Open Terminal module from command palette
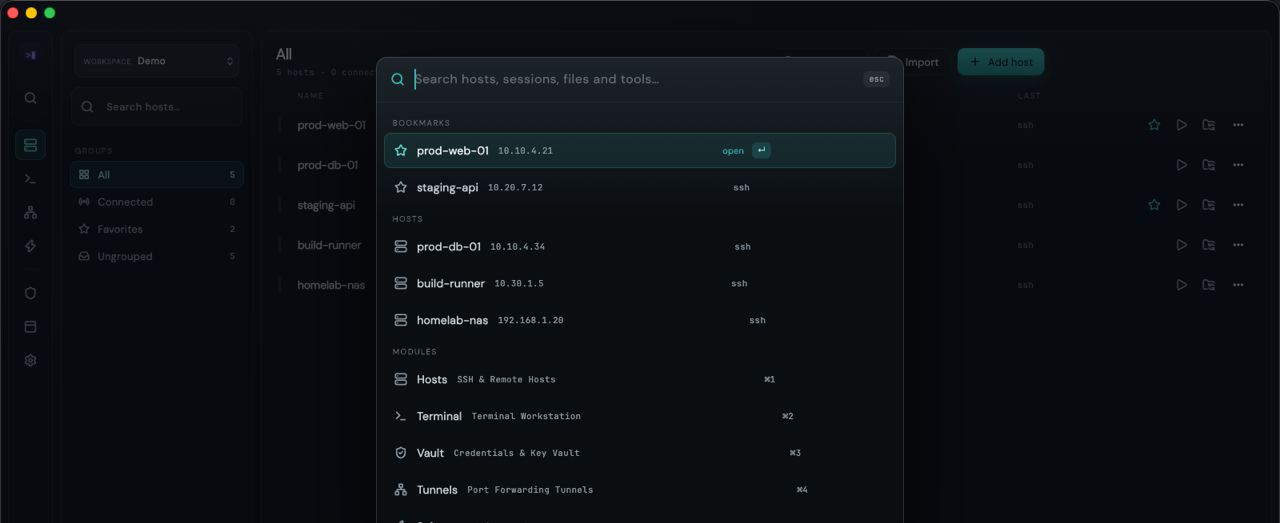Screen dimensions: 1280x523 pos(640,416)
